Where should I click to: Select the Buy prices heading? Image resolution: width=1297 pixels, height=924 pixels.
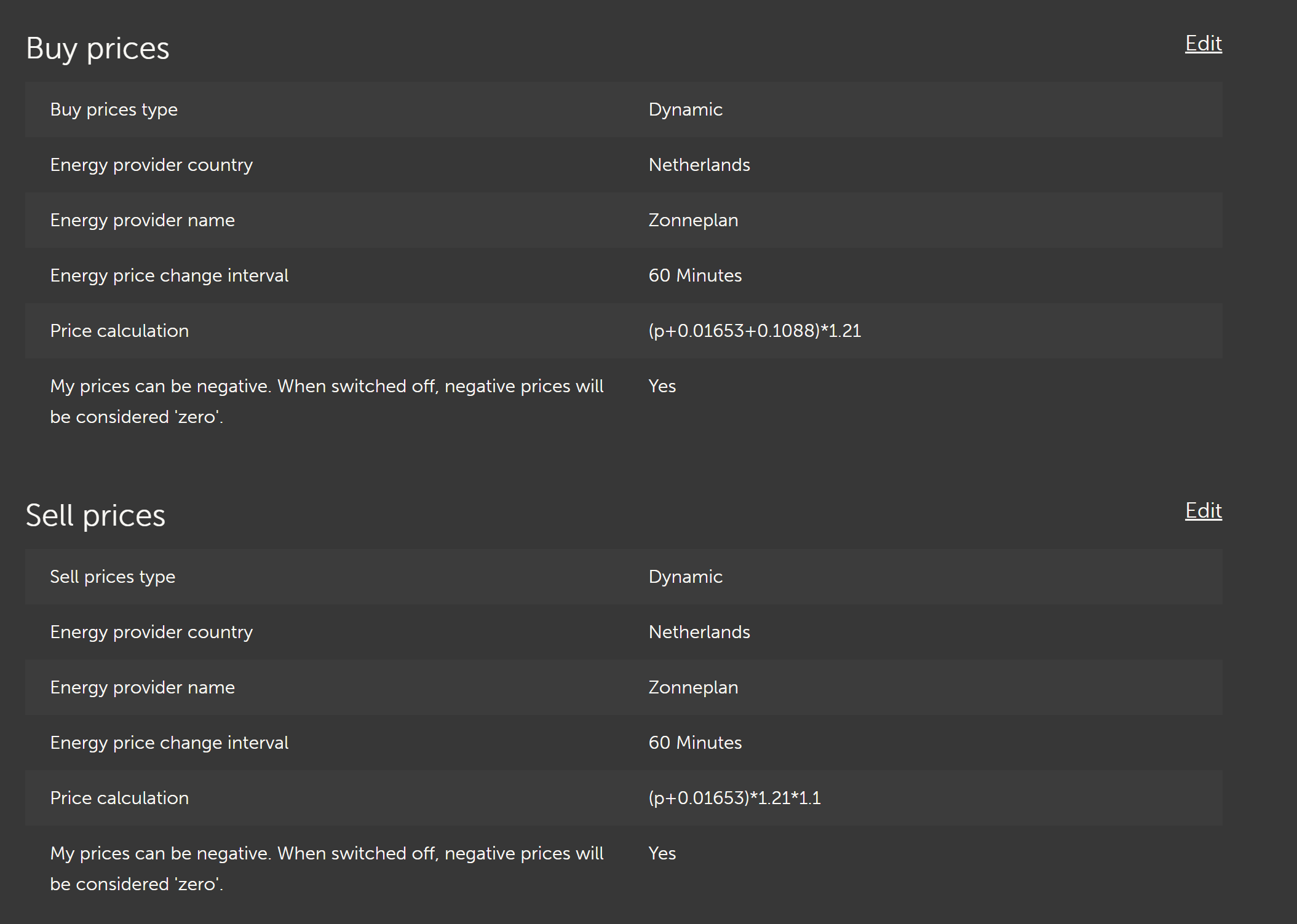pyautogui.click(x=97, y=49)
